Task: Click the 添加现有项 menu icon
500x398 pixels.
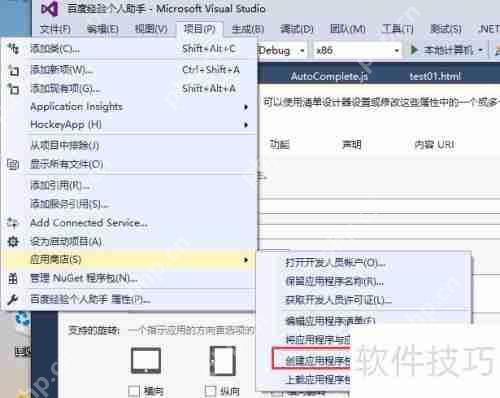Action: click(13, 89)
